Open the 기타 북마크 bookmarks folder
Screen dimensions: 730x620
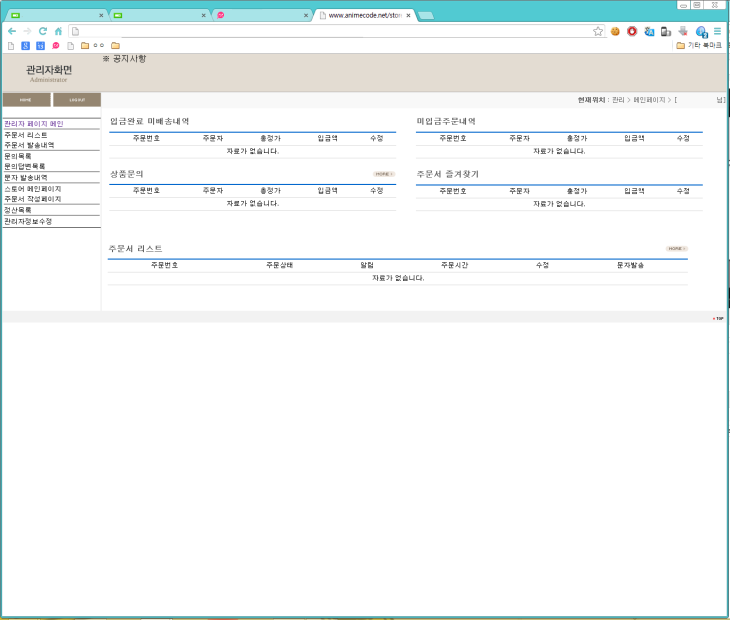click(699, 45)
